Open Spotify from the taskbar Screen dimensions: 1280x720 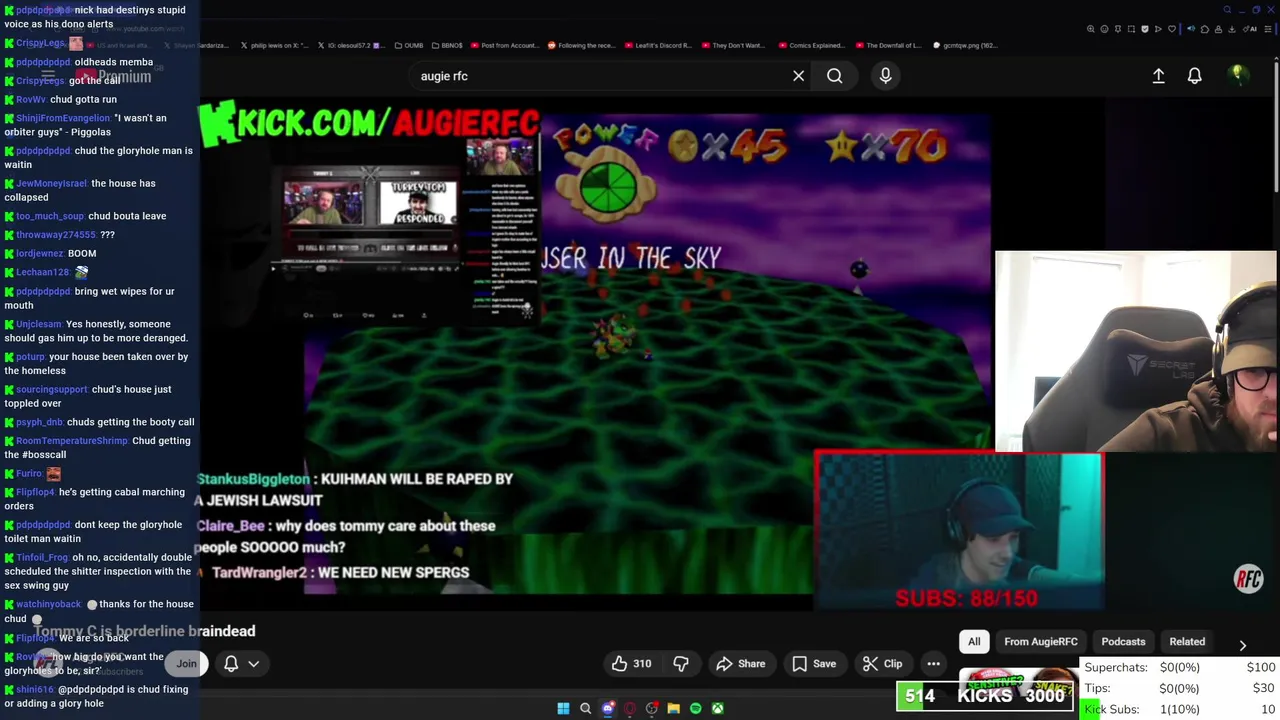tap(695, 708)
